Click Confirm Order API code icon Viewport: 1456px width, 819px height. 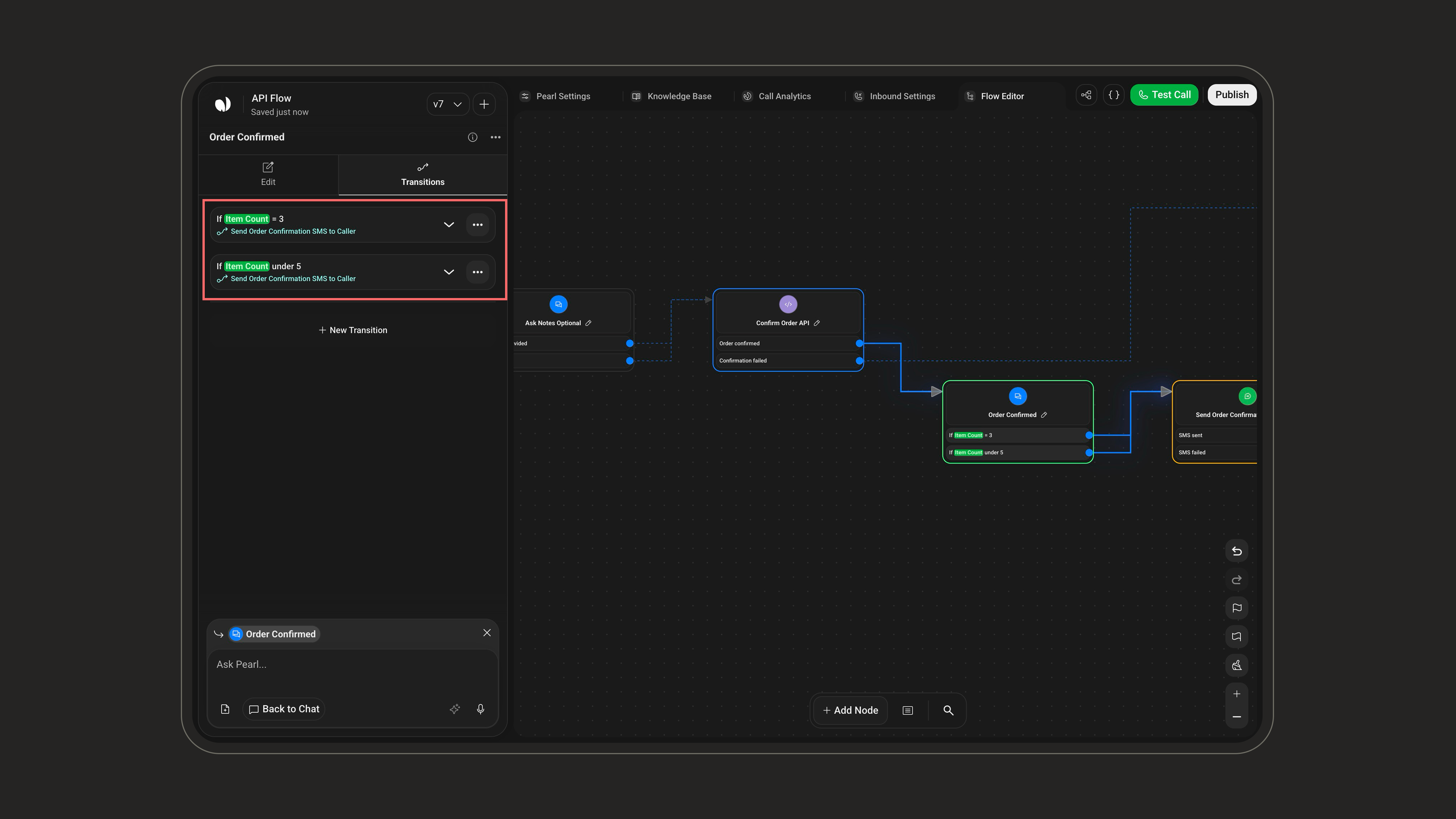click(788, 304)
